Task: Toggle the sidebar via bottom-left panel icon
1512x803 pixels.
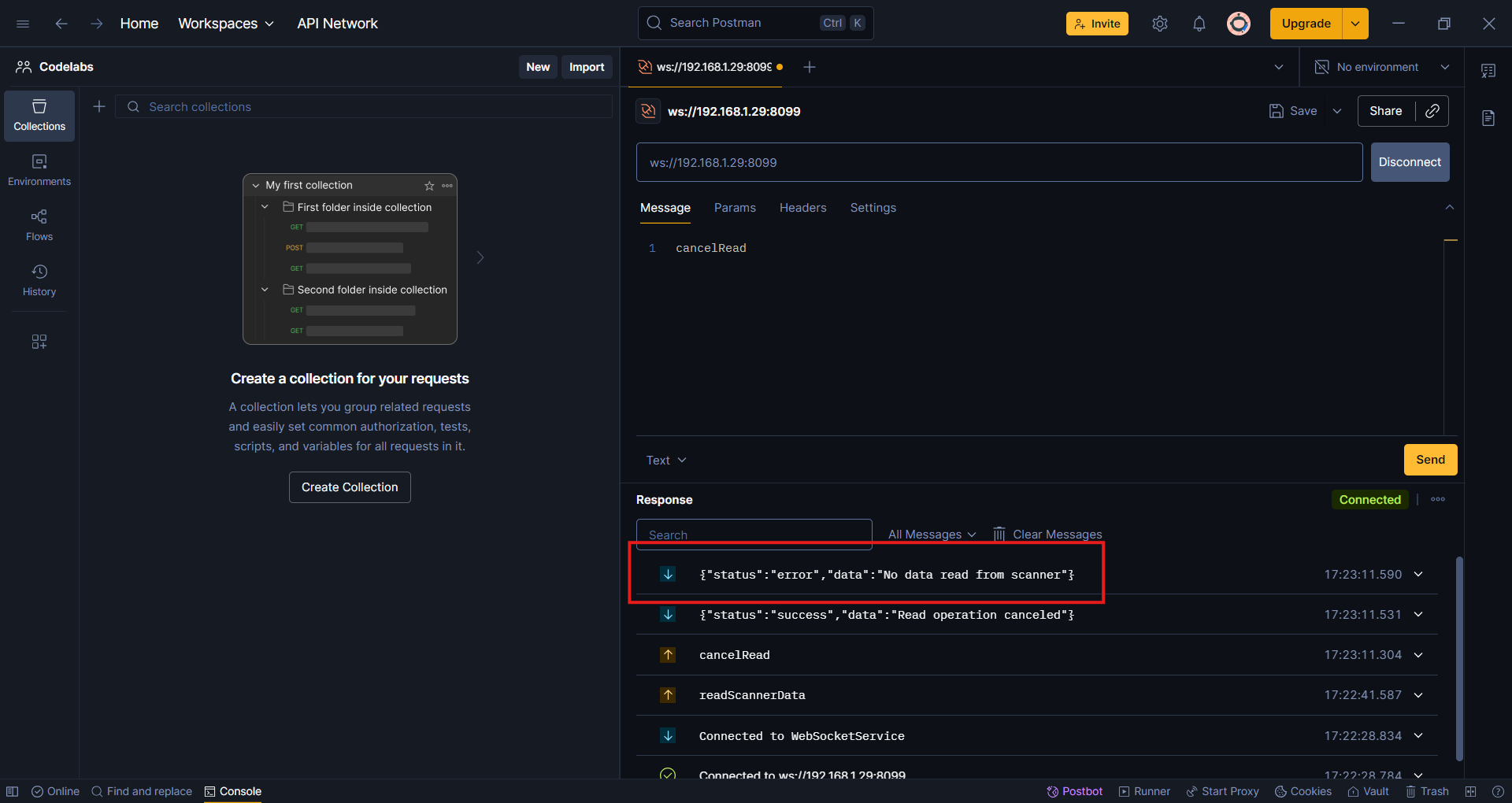Action: [13, 791]
